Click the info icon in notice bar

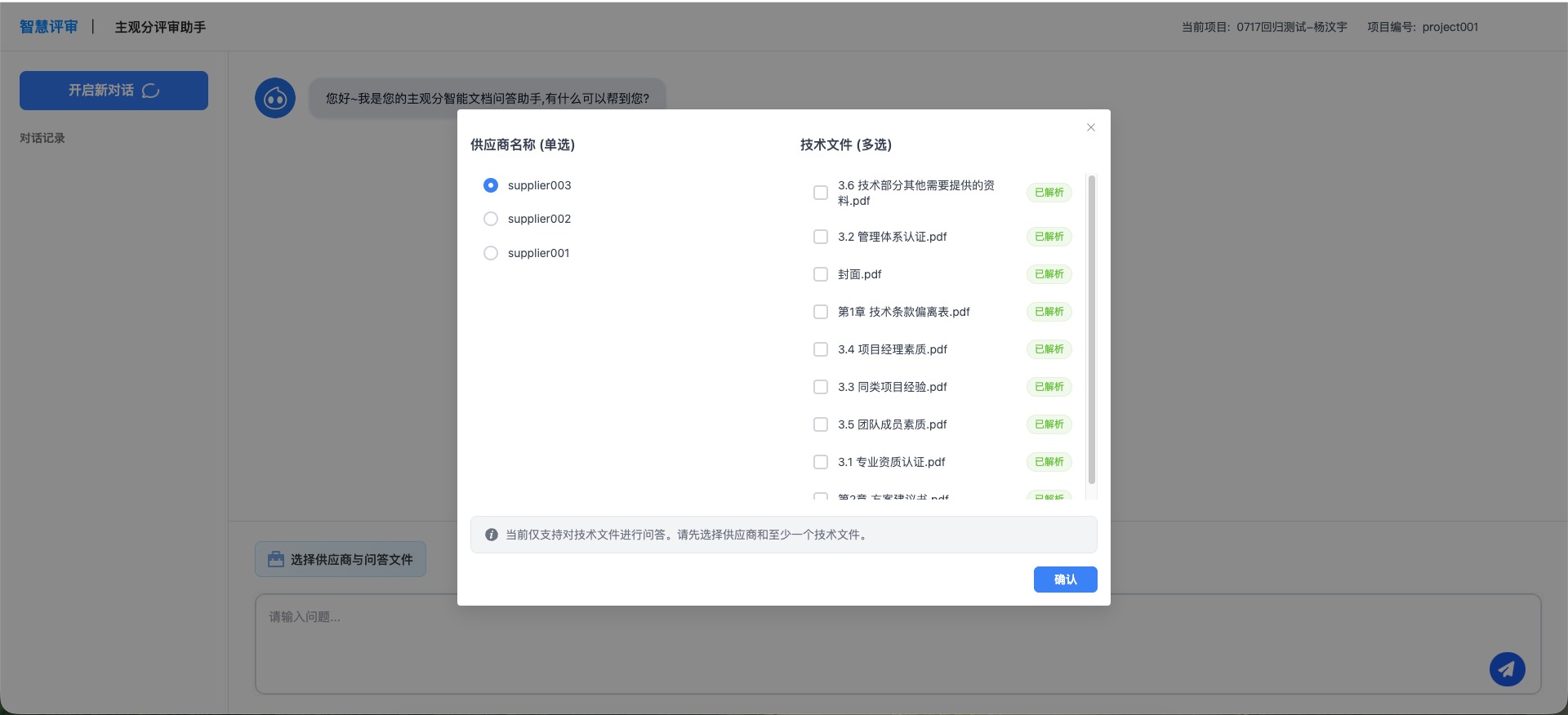(492, 535)
